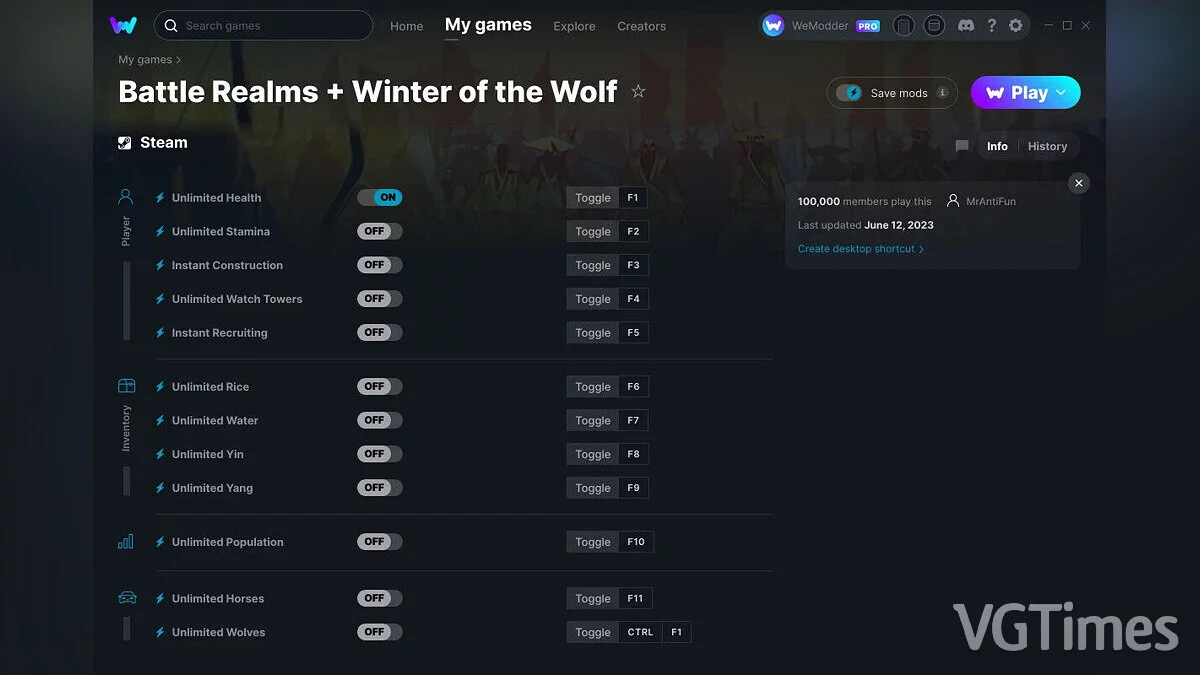Click the phone remote icon in top bar
The height and width of the screenshot is (675, 1200).
pyautogui.click(x=903, y=25)
